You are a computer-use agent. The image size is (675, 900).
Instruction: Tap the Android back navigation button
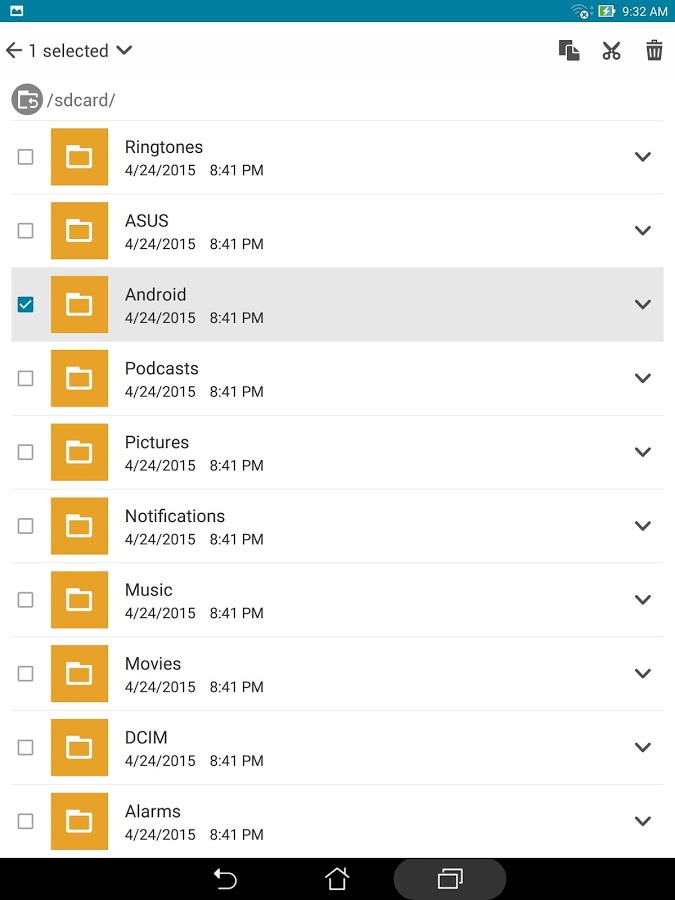225,878
